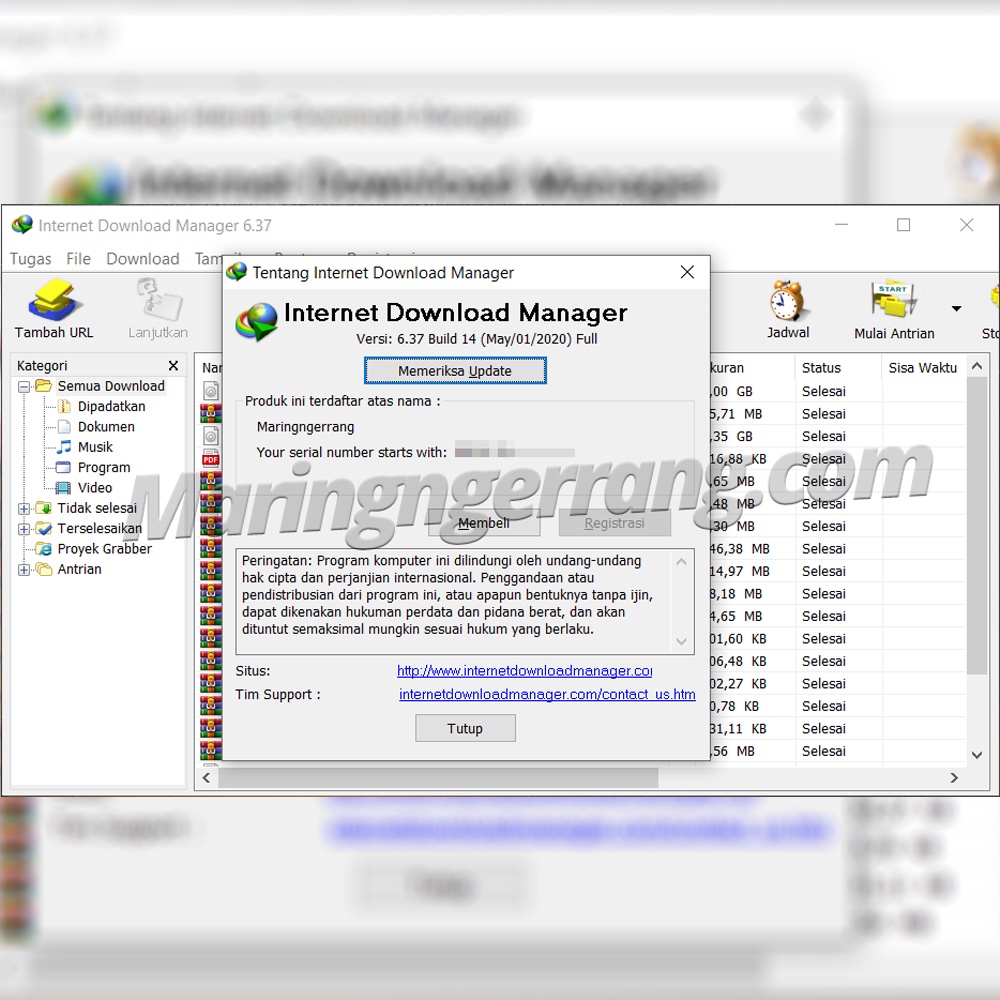Click the 14,97 MB size cell
The height and width of the screenshot is (1000, 1000).
[740, 571]
